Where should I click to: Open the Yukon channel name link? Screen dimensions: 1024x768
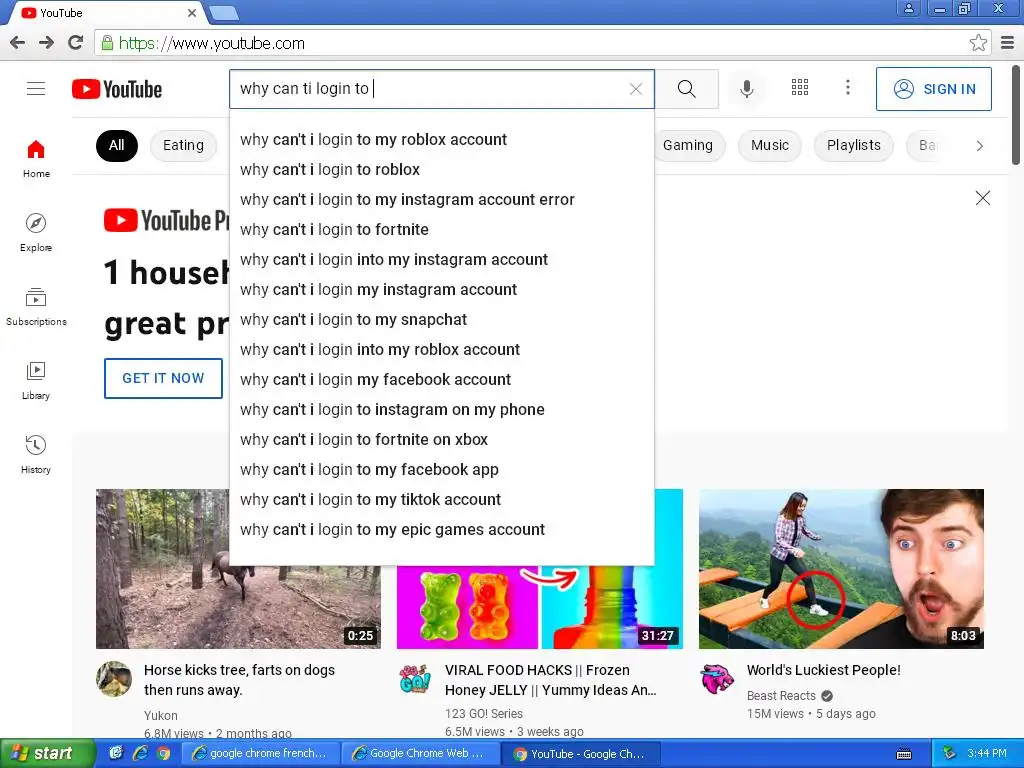[x=161, y=716]
